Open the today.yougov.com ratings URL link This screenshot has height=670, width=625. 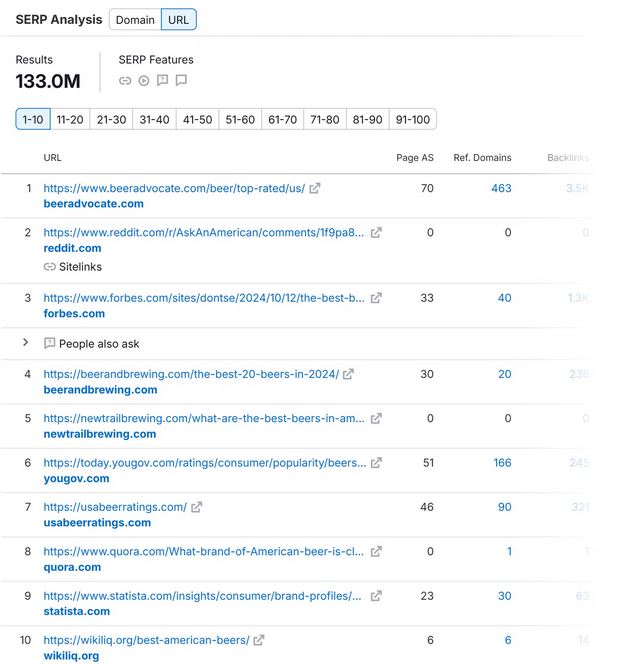pos(205,463)
